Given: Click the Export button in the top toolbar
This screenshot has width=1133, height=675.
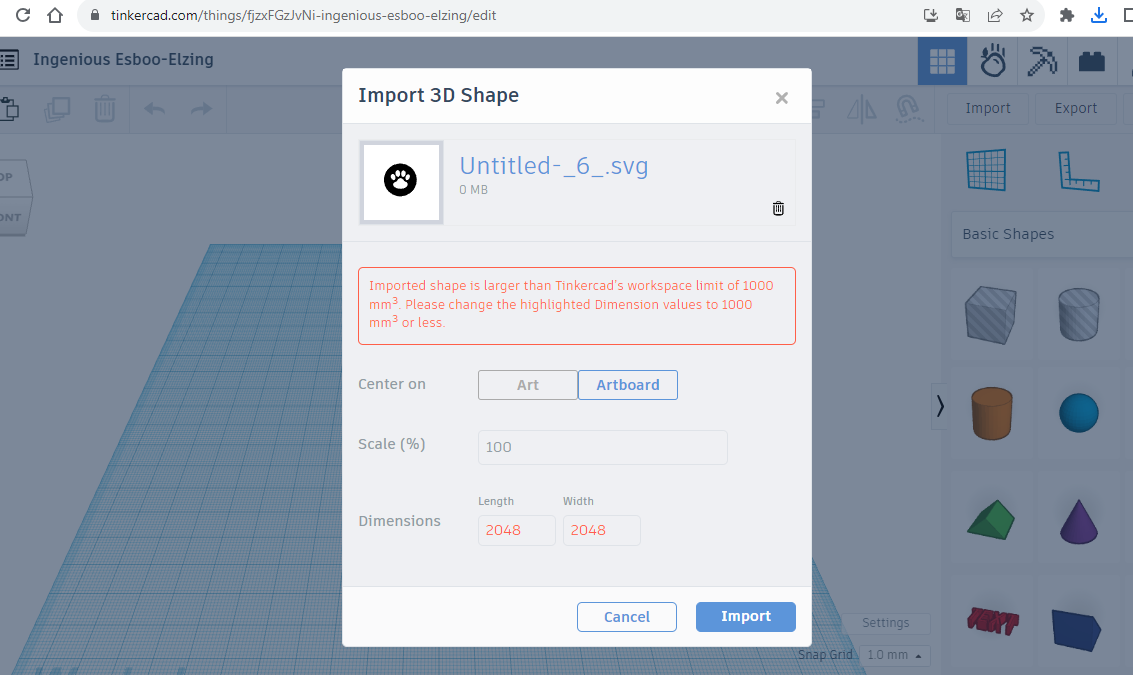Looking at the screenshot, I should [1075, 108].
